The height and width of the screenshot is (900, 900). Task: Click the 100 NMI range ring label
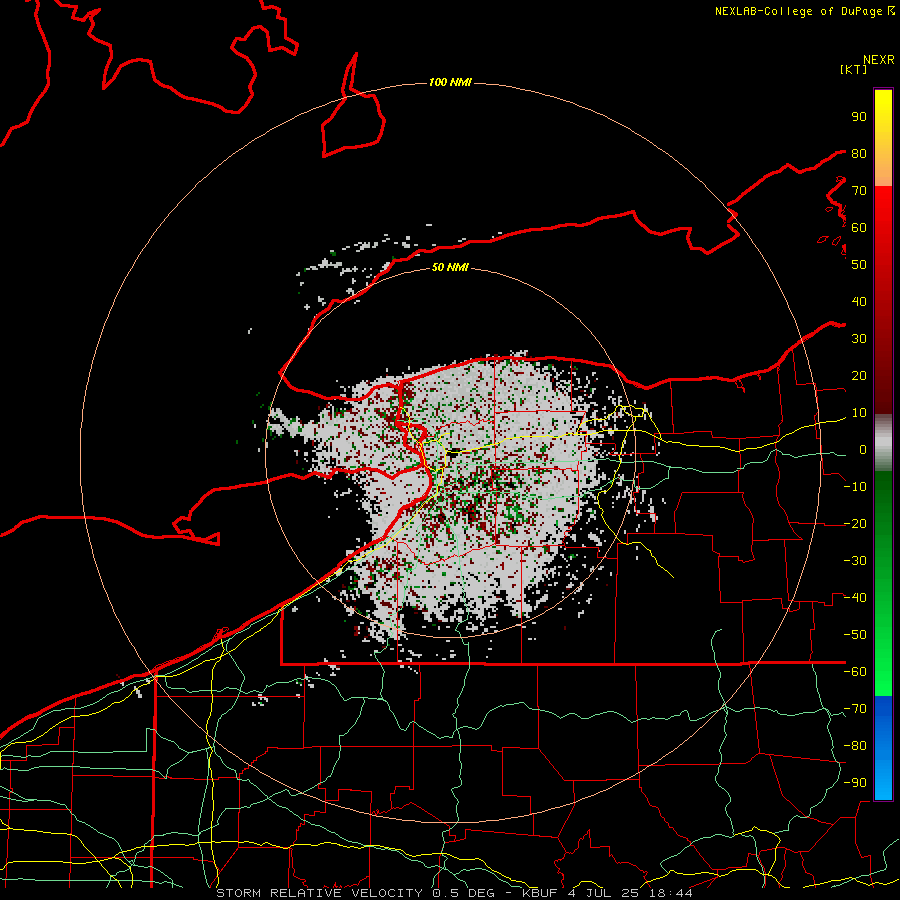[x=450, y=82]
